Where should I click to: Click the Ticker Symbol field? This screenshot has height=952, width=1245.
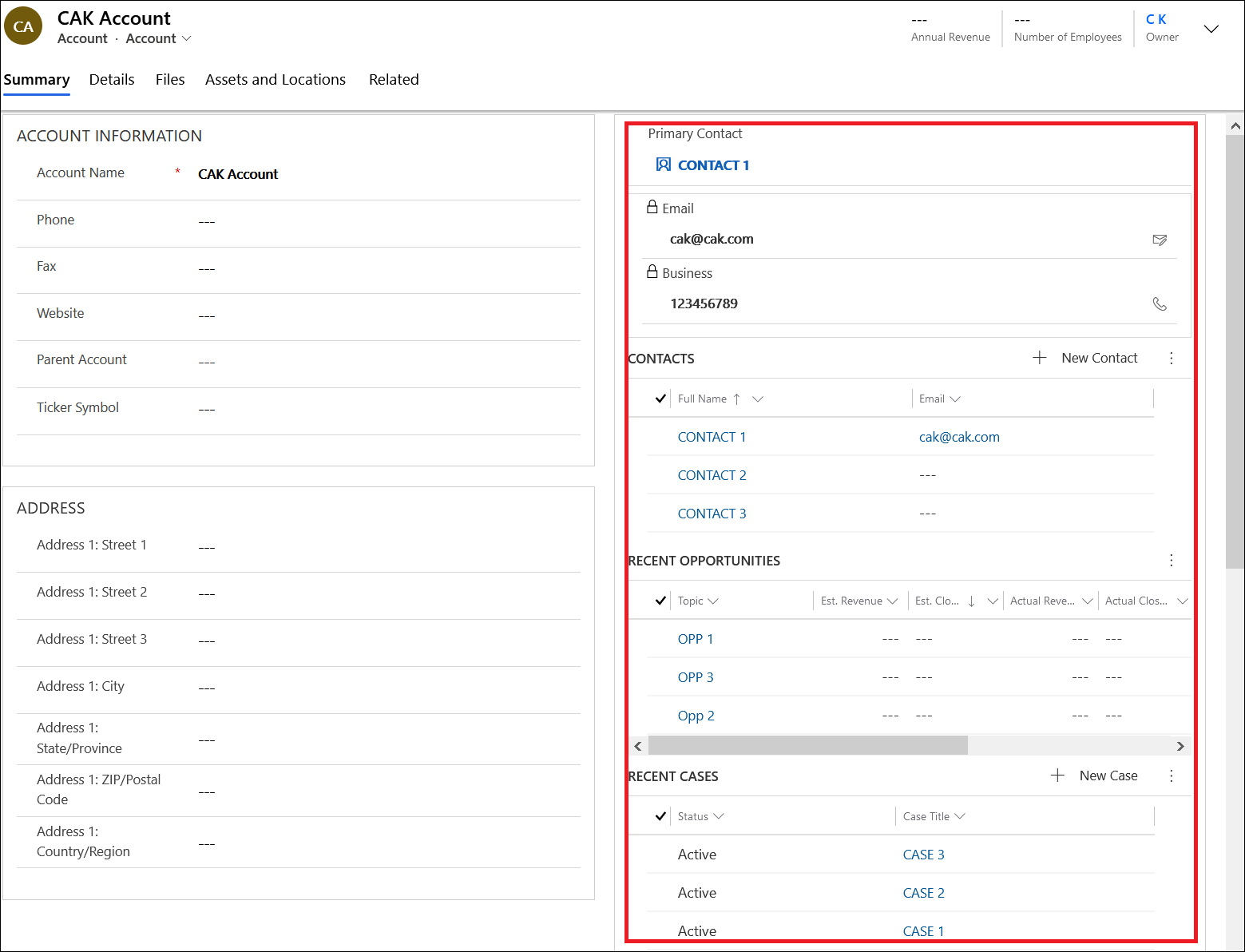[299, 408]
